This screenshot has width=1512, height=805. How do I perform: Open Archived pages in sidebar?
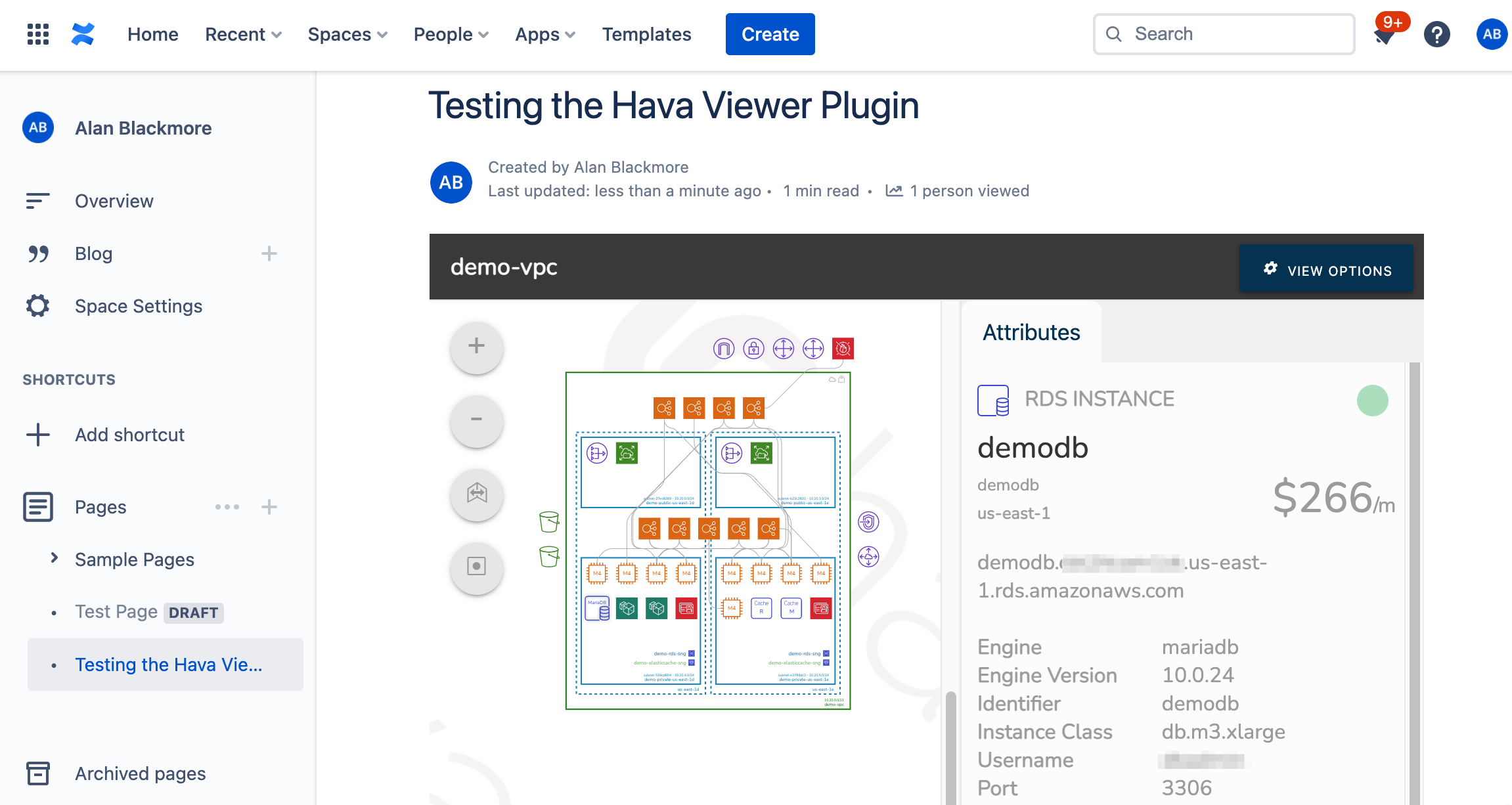[141, 773]
